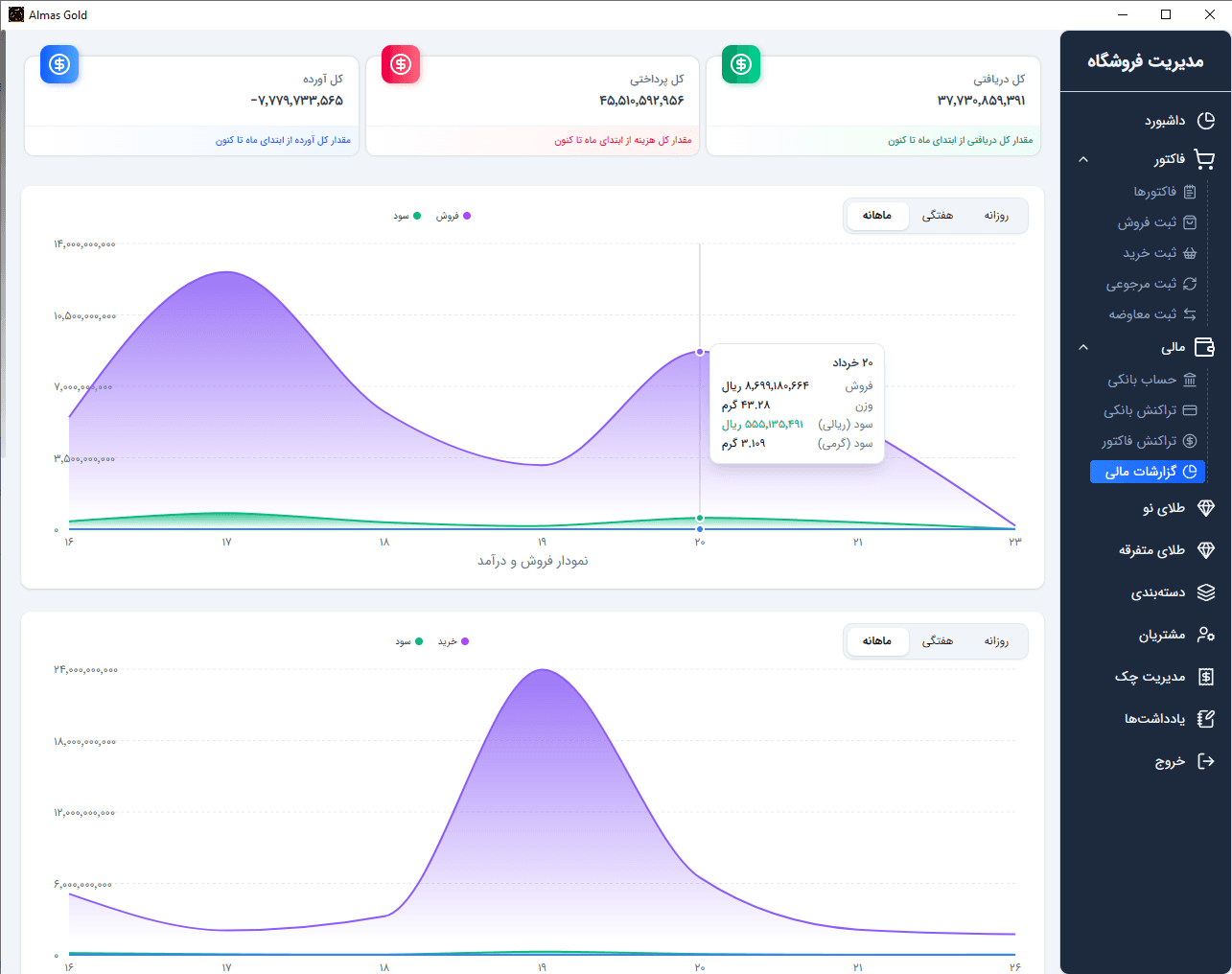
Task: Click the 20 خرداد data point on sales chart
Action: [700, 352]
